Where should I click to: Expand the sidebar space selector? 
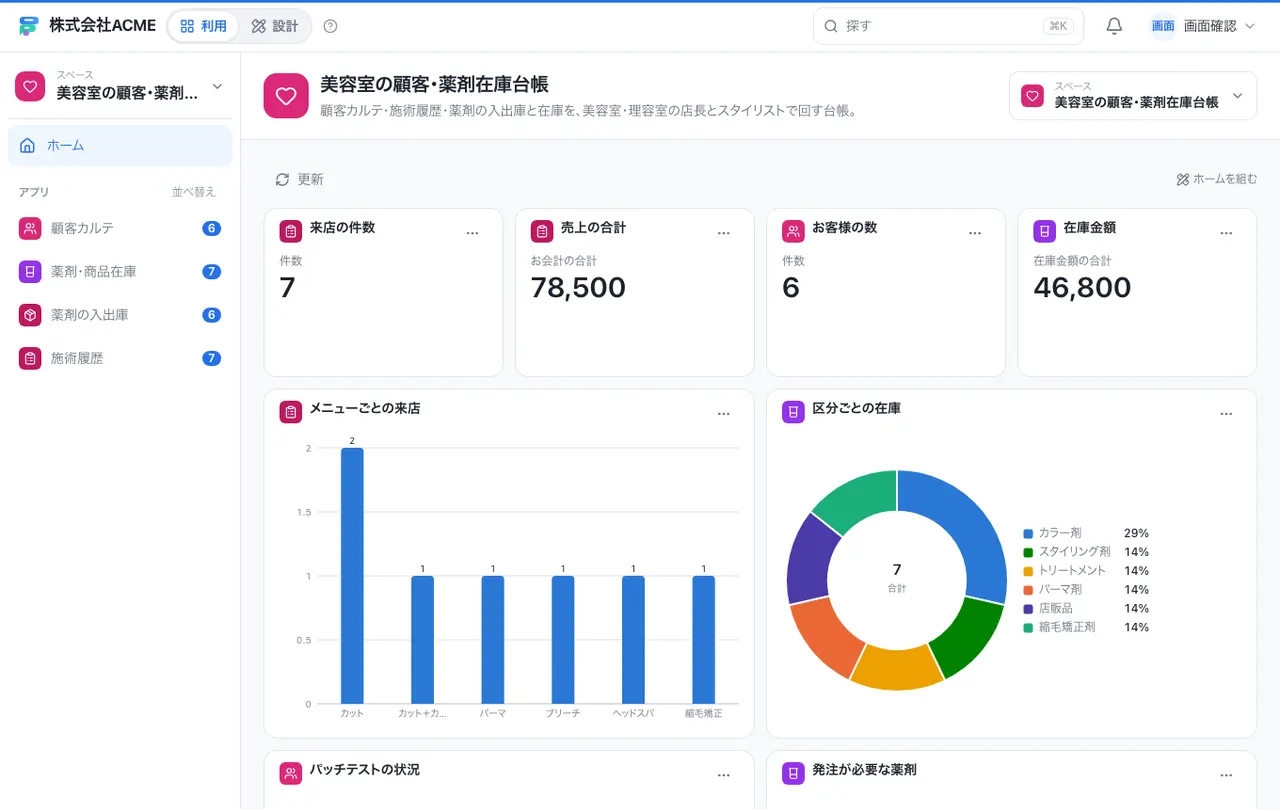tap(120, 86)
